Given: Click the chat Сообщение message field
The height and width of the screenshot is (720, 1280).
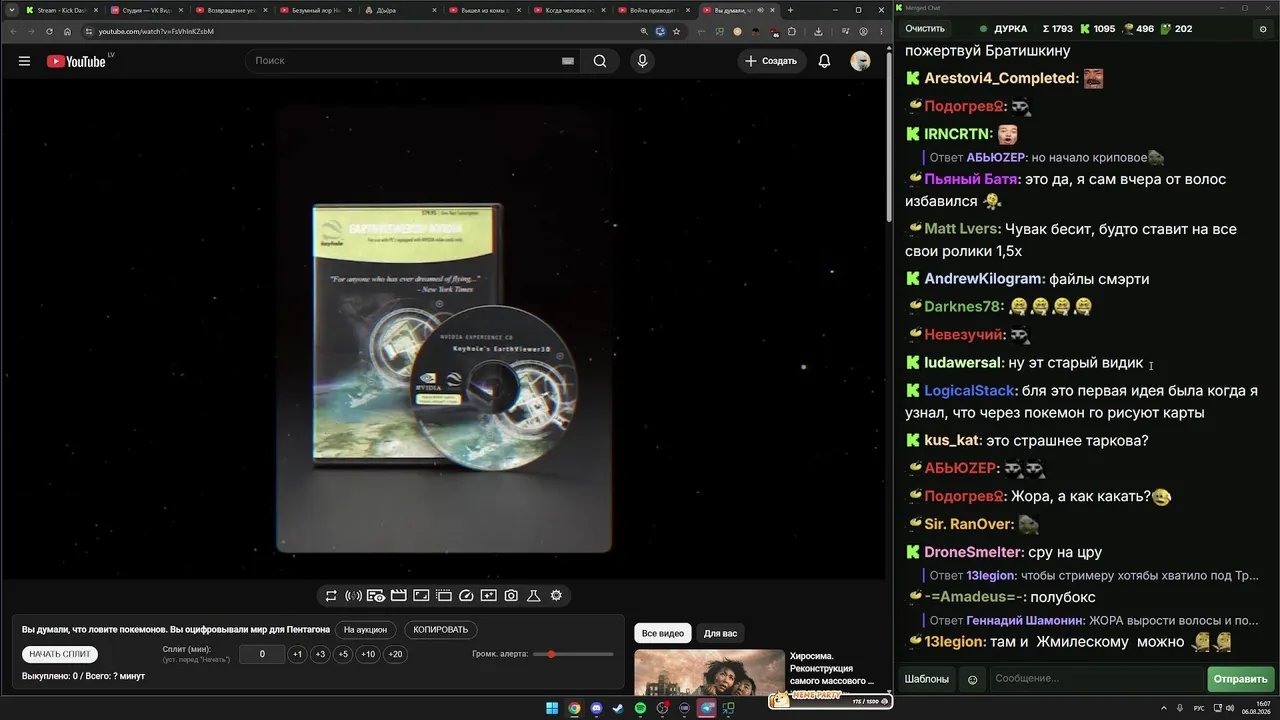Looking at the screenshot, I should 1096,679.
